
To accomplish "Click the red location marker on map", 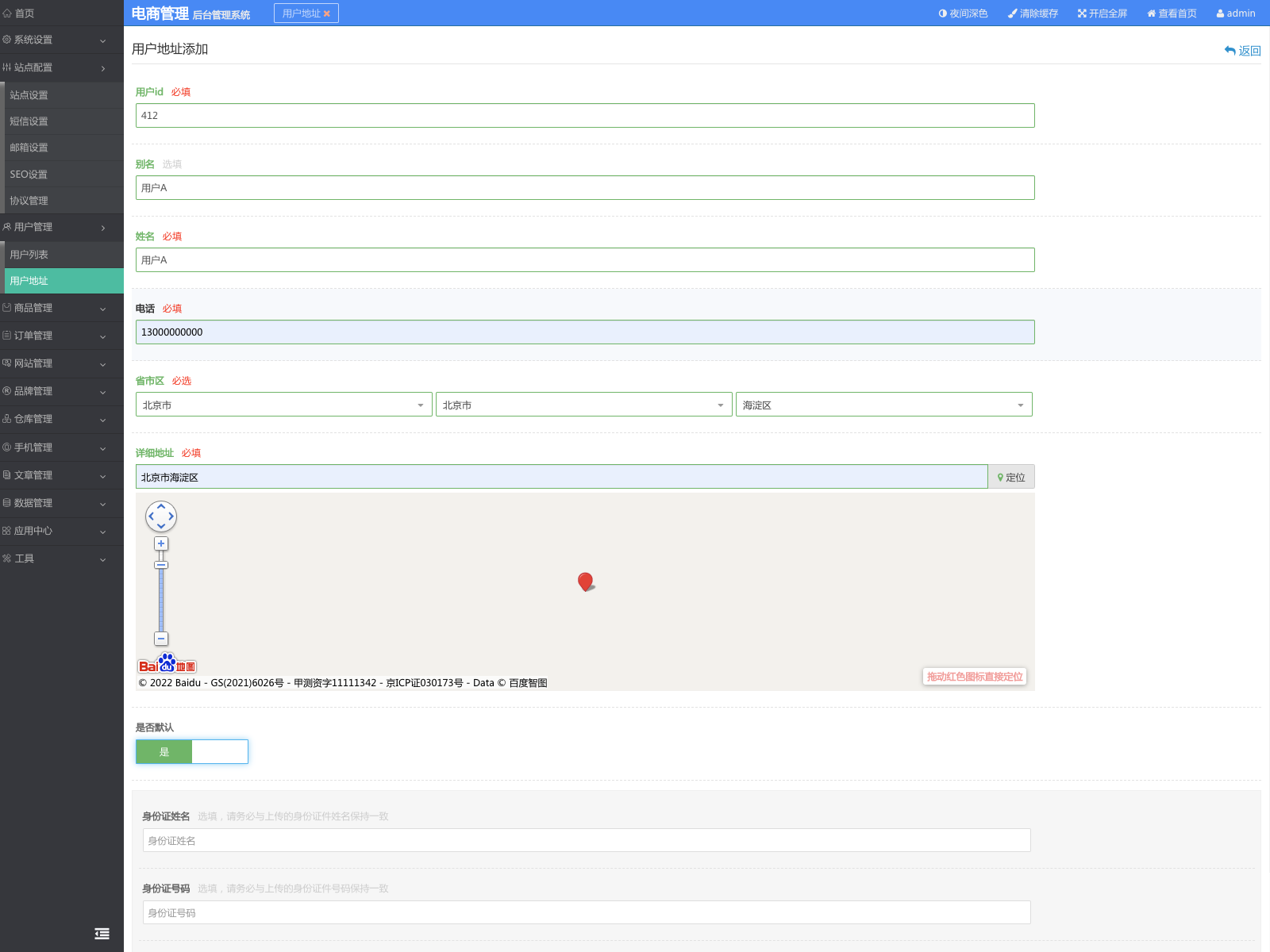I will [x=586, y=582].
